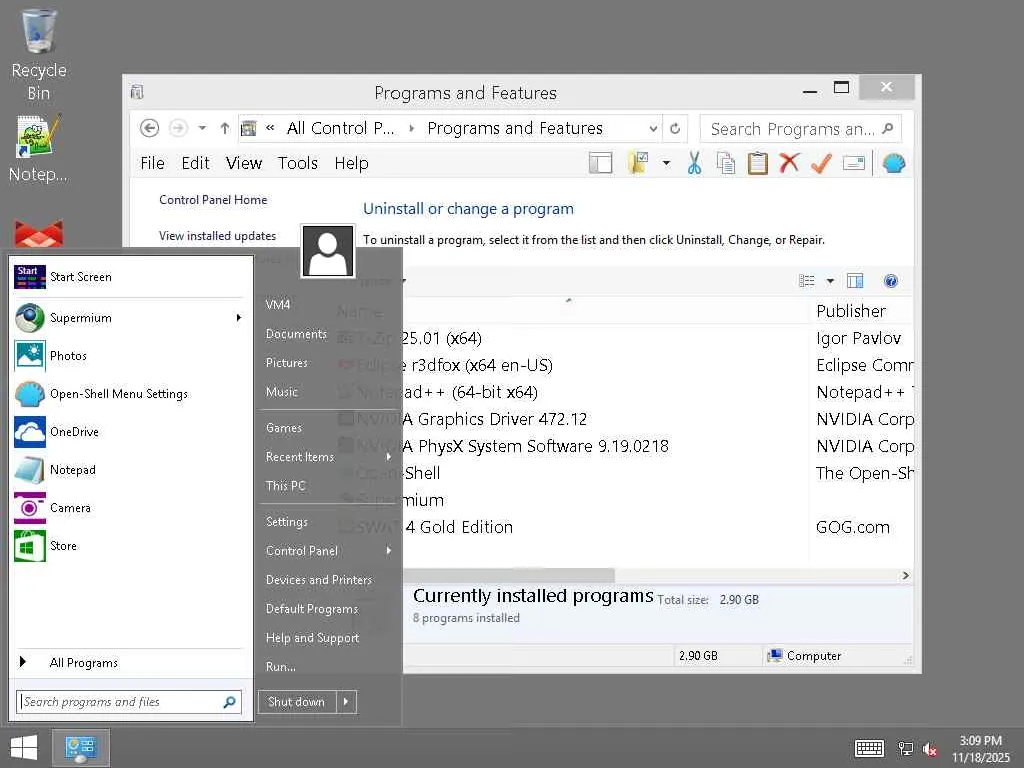Open Open-Shell Menu Settings entry
Viewport: 1024px width, 768px height.
pos(129,394)
